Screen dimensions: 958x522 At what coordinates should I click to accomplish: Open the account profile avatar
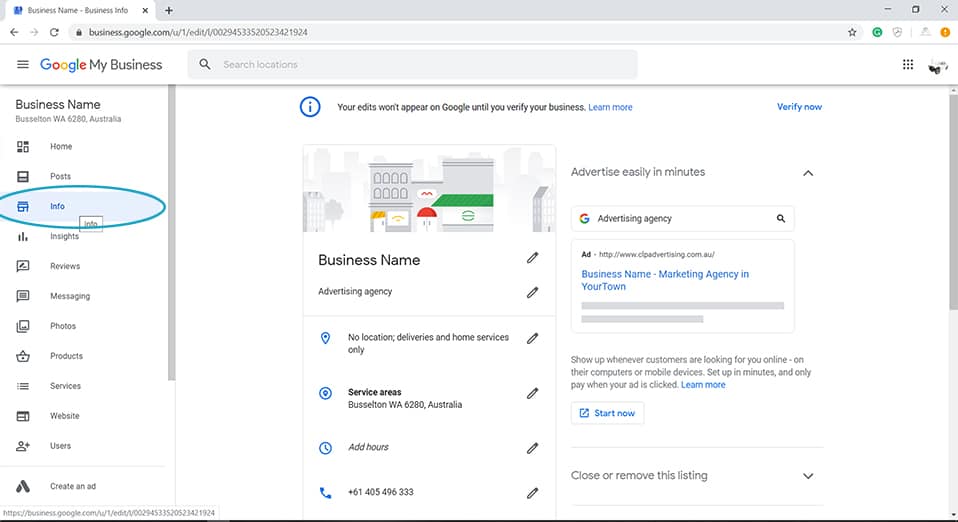point(937,65)
